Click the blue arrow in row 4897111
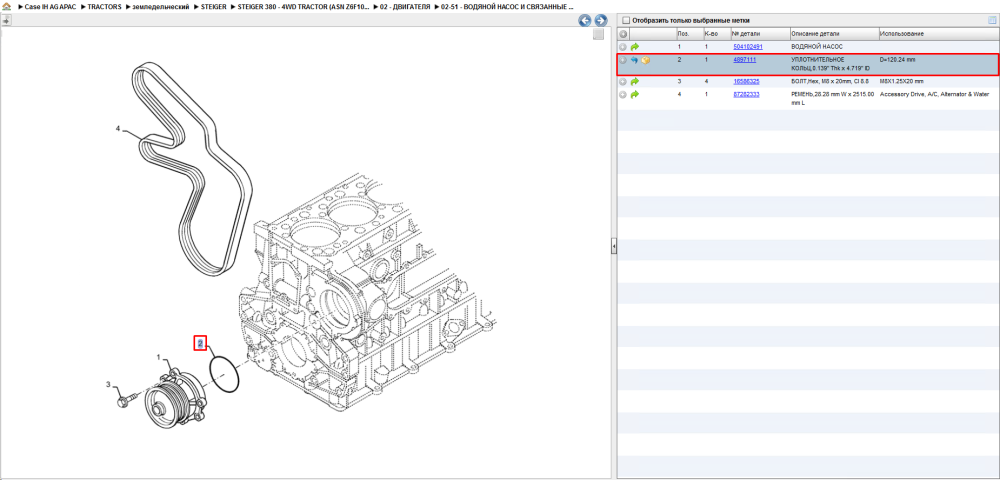 point(635,60)
